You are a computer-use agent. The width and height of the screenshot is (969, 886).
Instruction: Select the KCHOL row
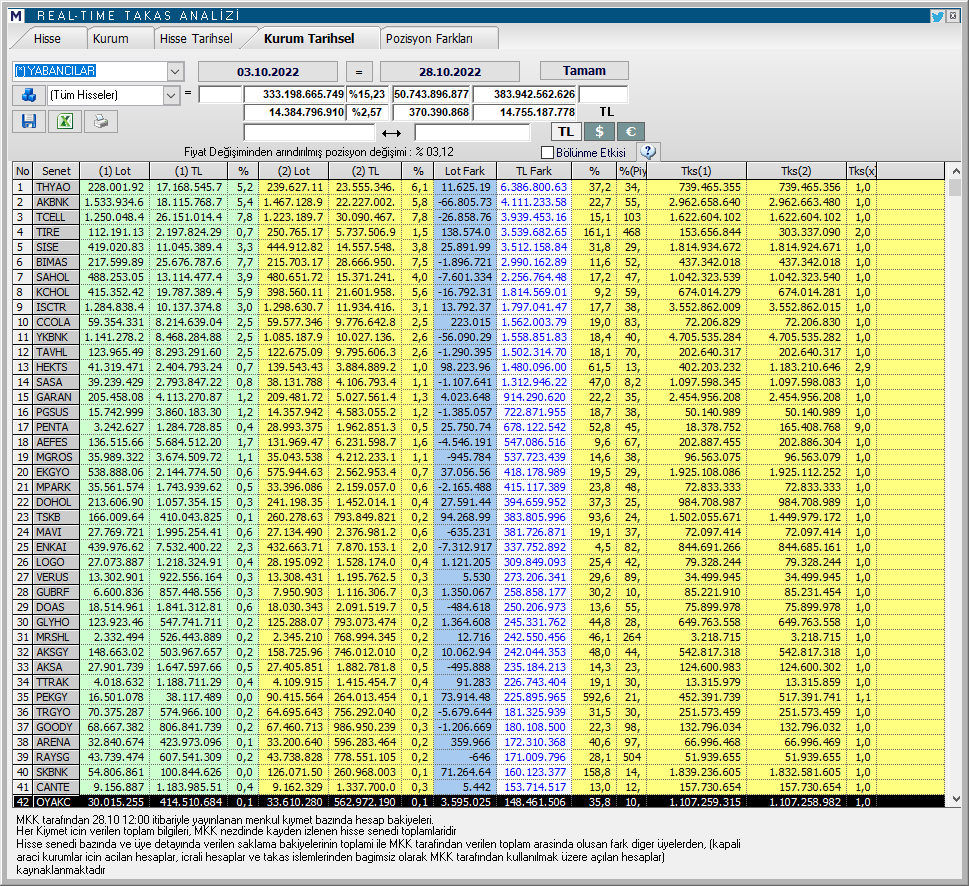point(478,292)
